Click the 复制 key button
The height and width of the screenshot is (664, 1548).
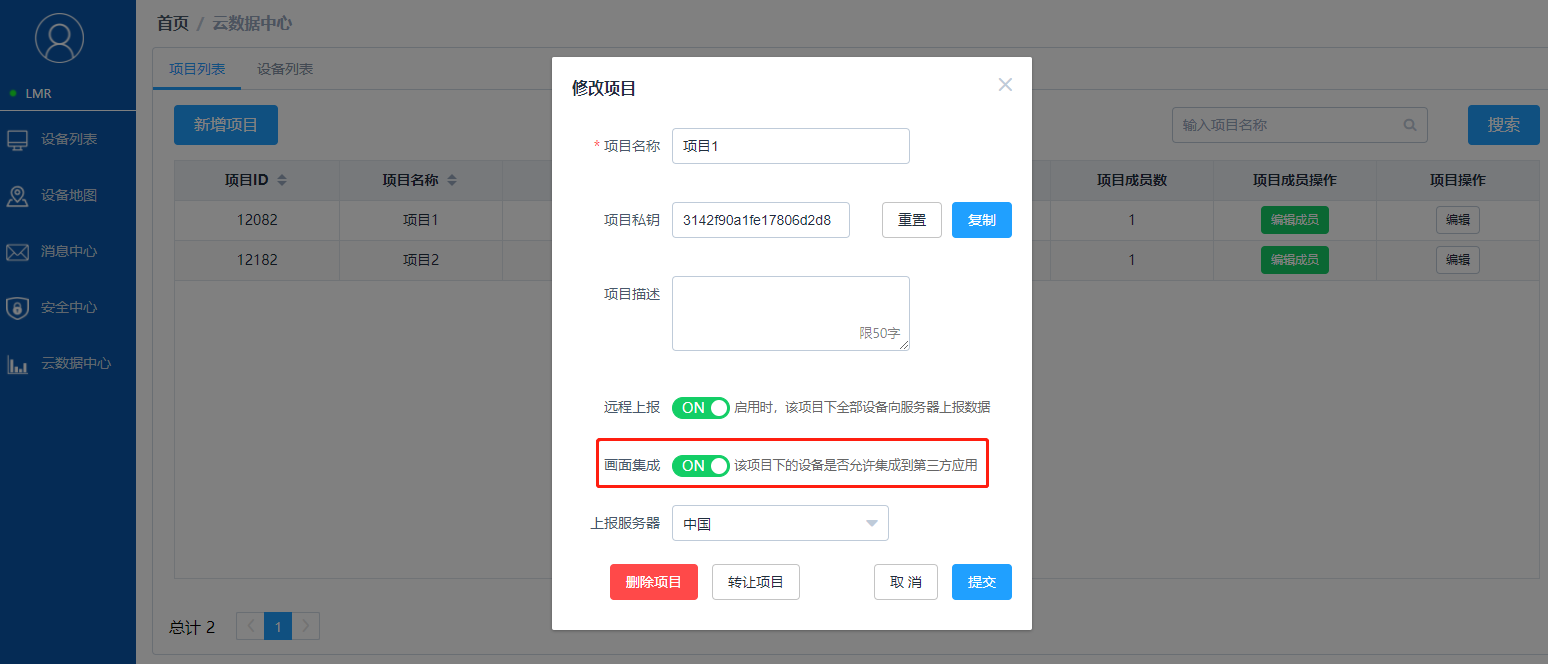(981, 220)
